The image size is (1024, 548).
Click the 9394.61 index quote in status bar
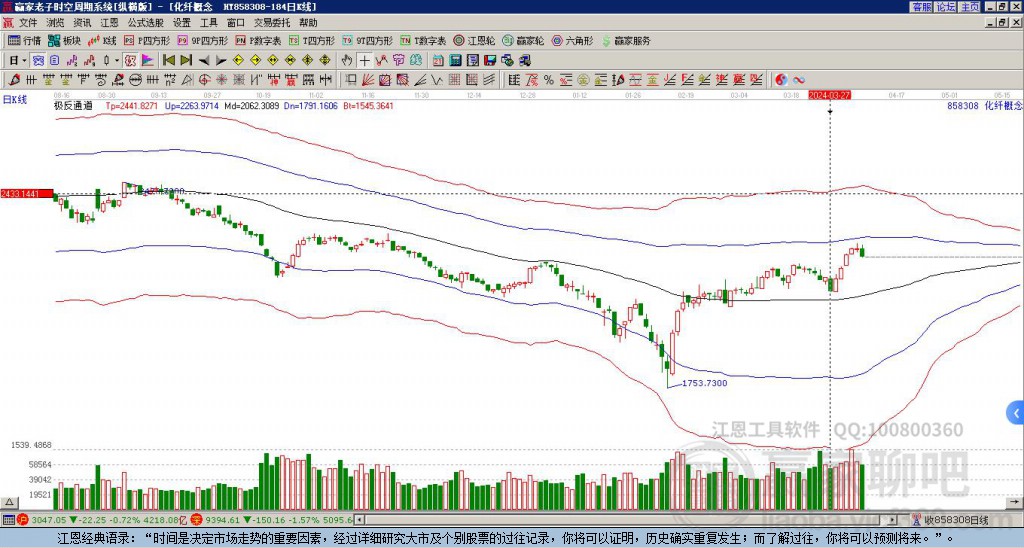click(x=223, y=521)
